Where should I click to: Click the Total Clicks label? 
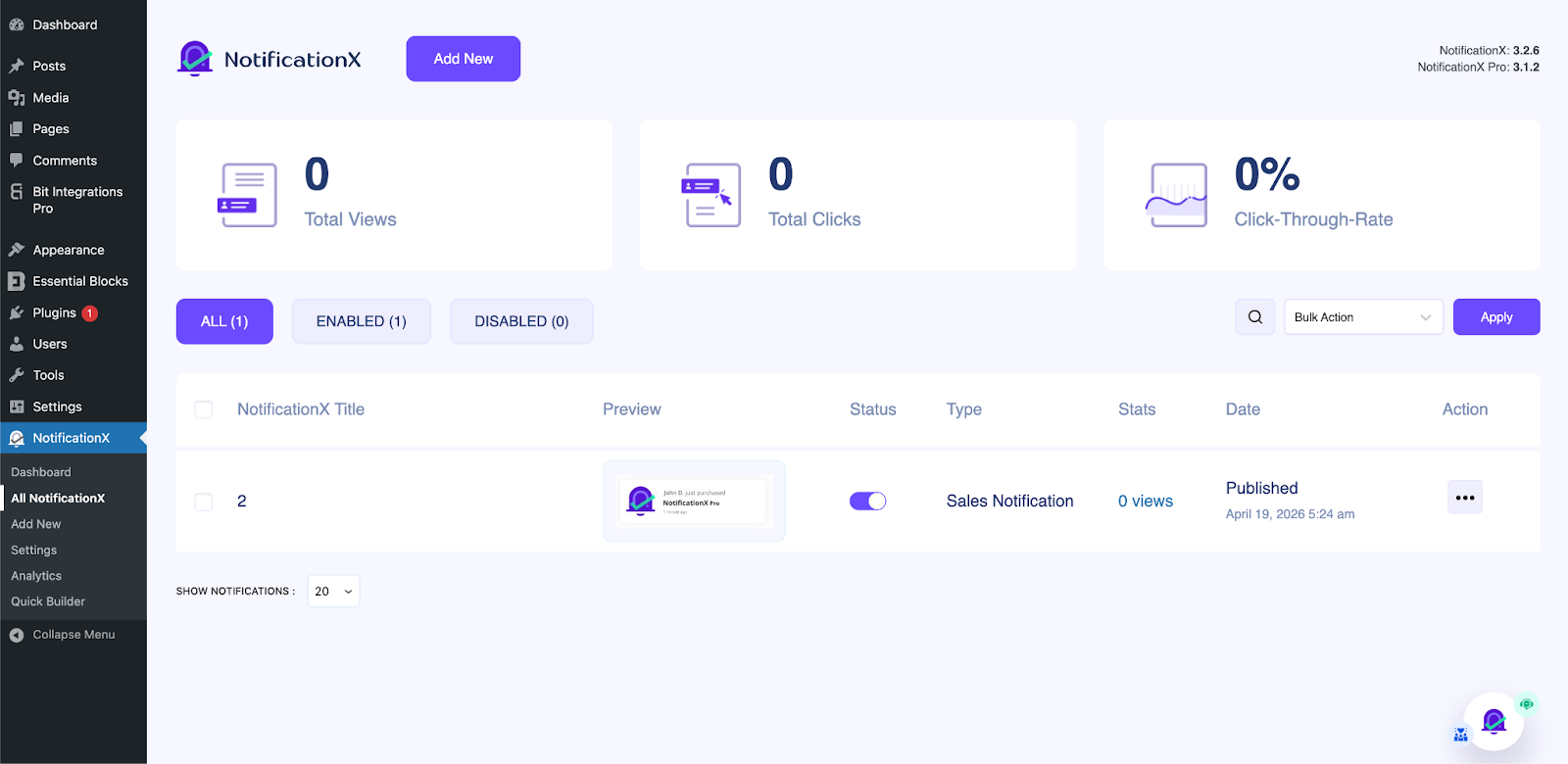click(x=814, y=219)
